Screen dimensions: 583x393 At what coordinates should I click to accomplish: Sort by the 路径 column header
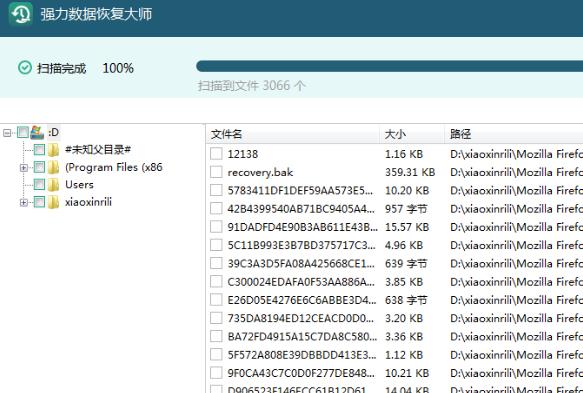click(514, 134)
